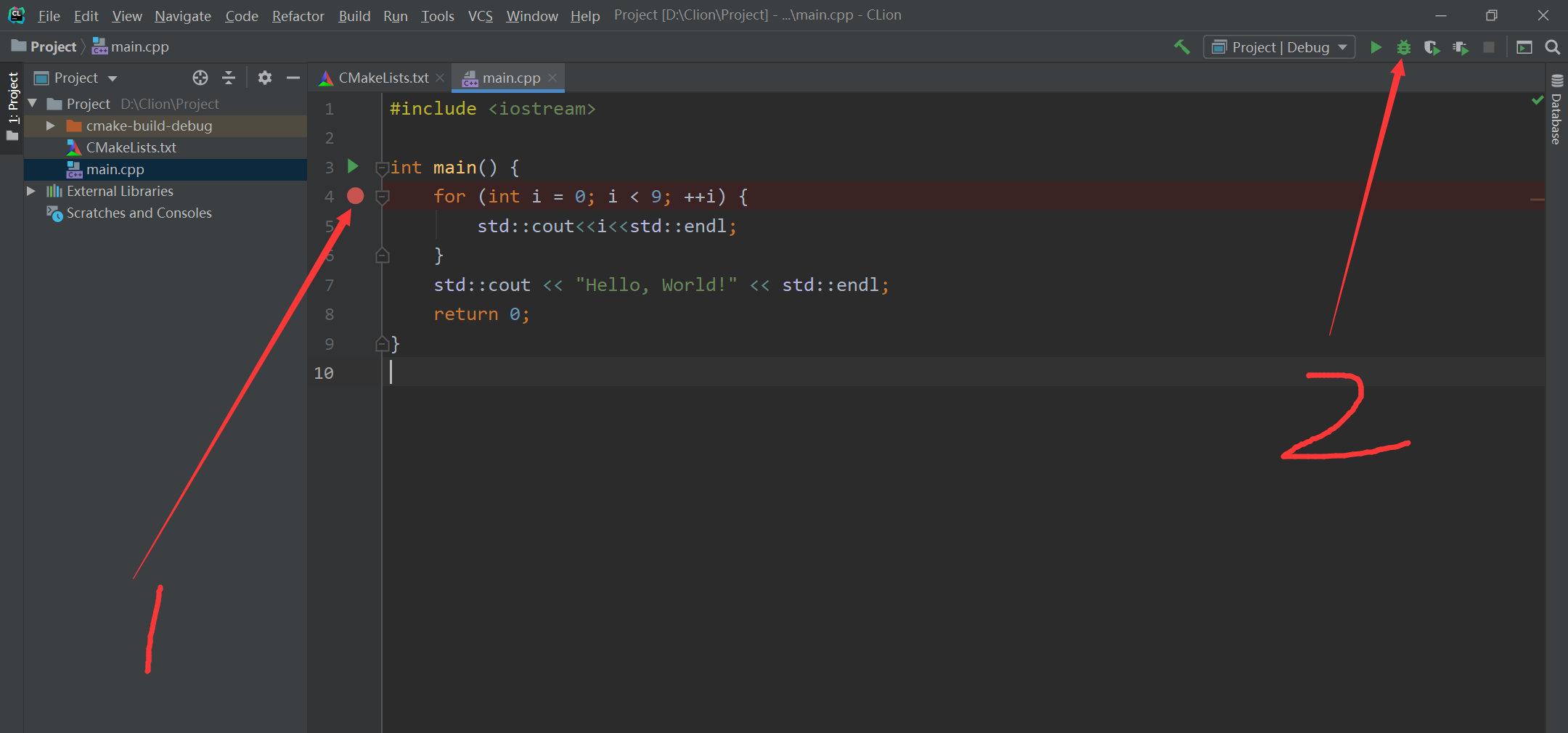Open the Edit menu
The image size is (1568, 733).
[86, 15]
